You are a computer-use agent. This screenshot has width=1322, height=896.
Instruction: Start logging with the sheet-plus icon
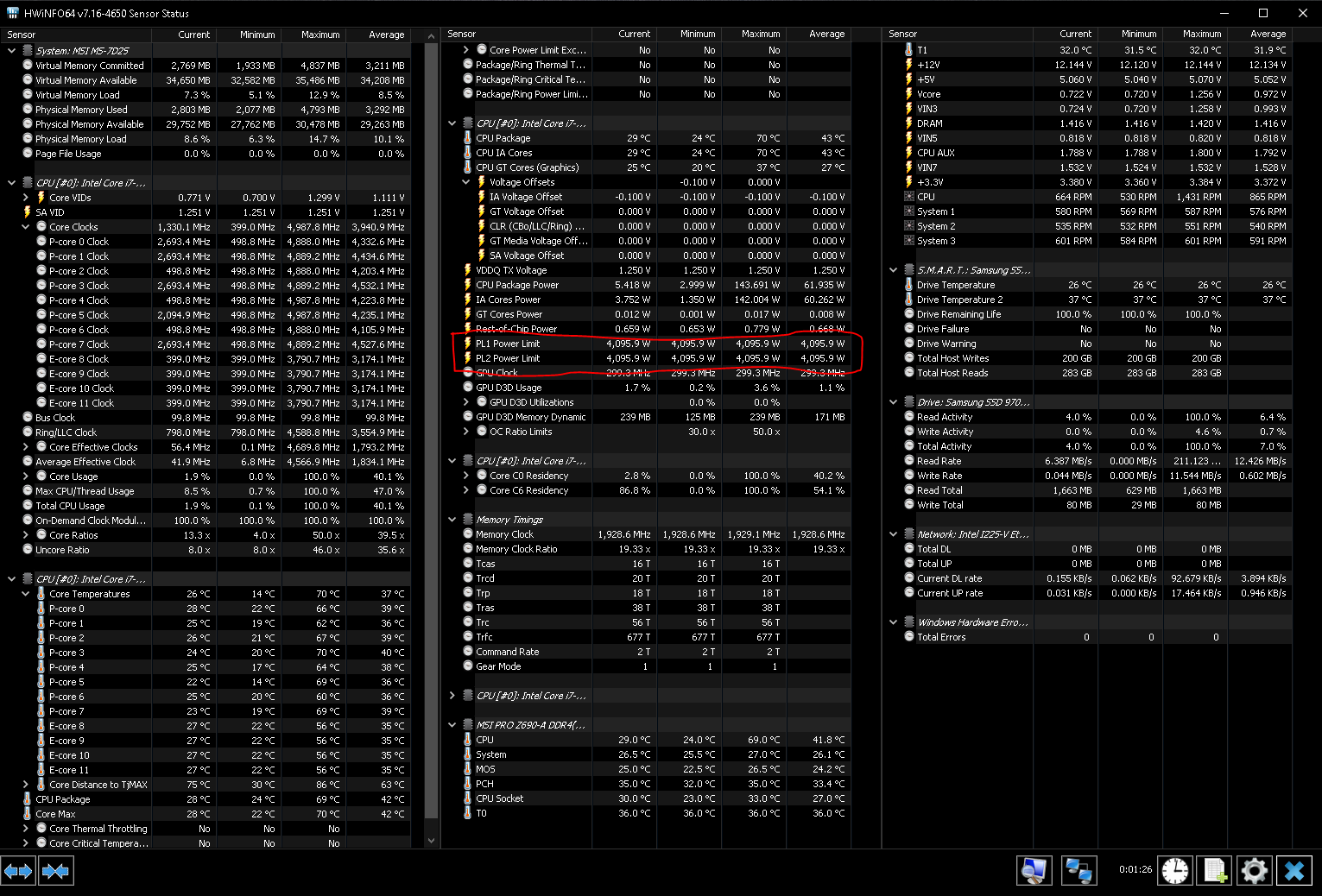click(x=1215, y=871)
